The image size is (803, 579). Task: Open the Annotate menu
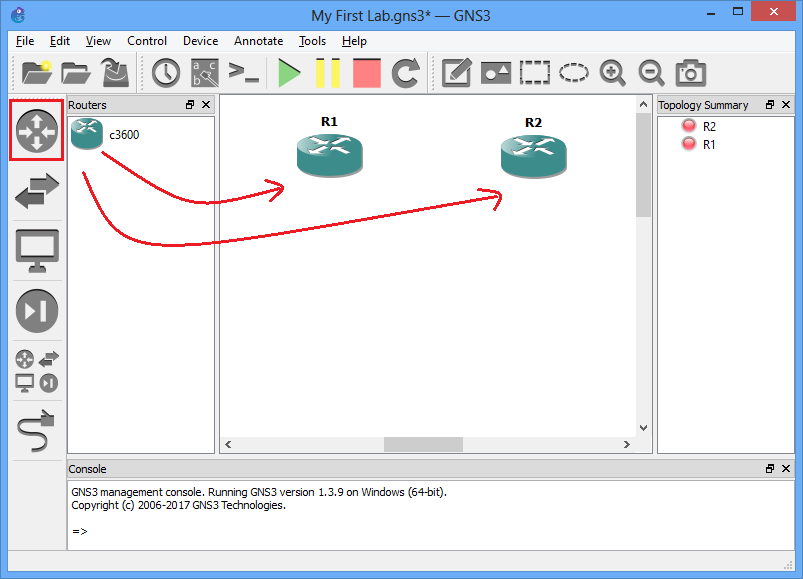tap(258, 41)
